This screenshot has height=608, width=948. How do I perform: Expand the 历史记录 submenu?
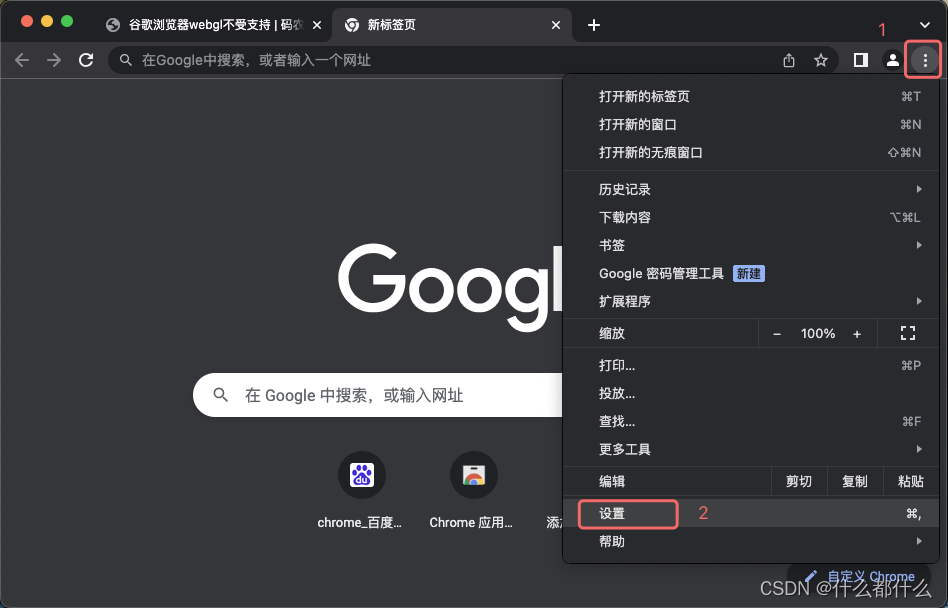pos(750,189)
